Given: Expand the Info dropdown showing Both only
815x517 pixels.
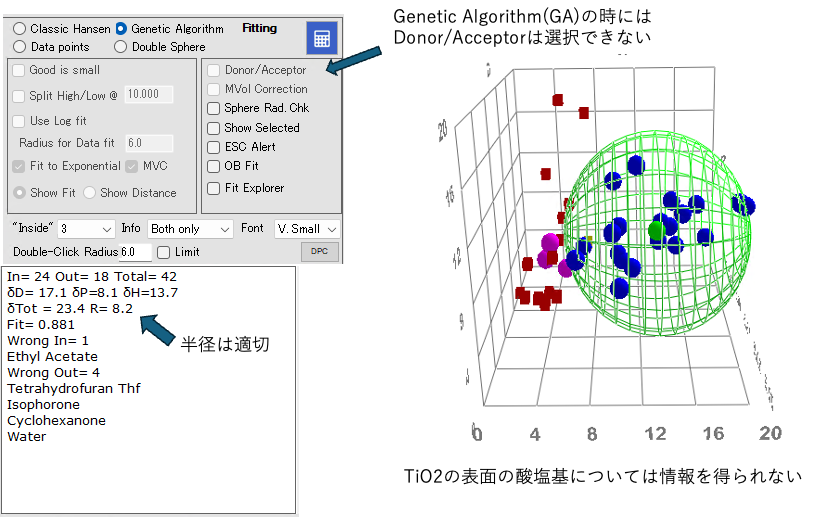Looking at the screenshot, I should 190,229.
